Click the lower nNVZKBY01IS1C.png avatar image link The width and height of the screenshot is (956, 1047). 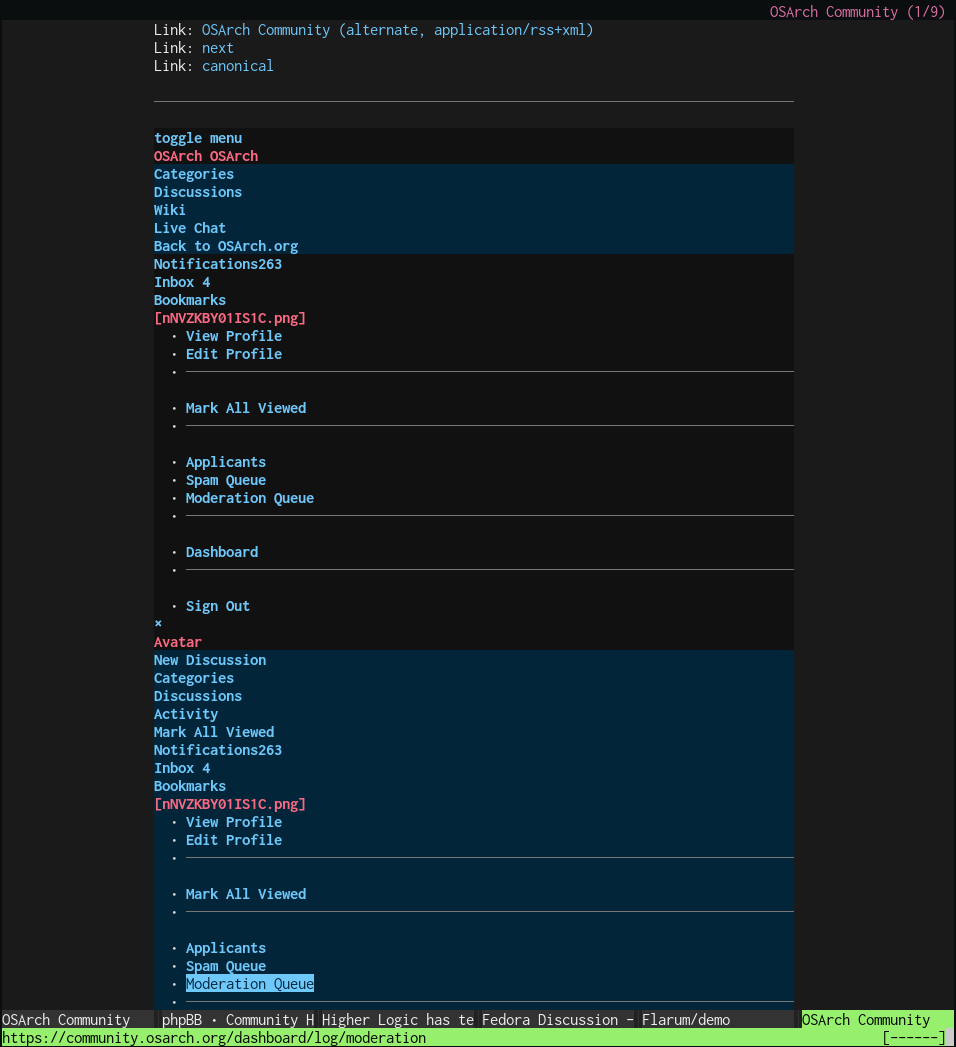(x=230, y=805)
